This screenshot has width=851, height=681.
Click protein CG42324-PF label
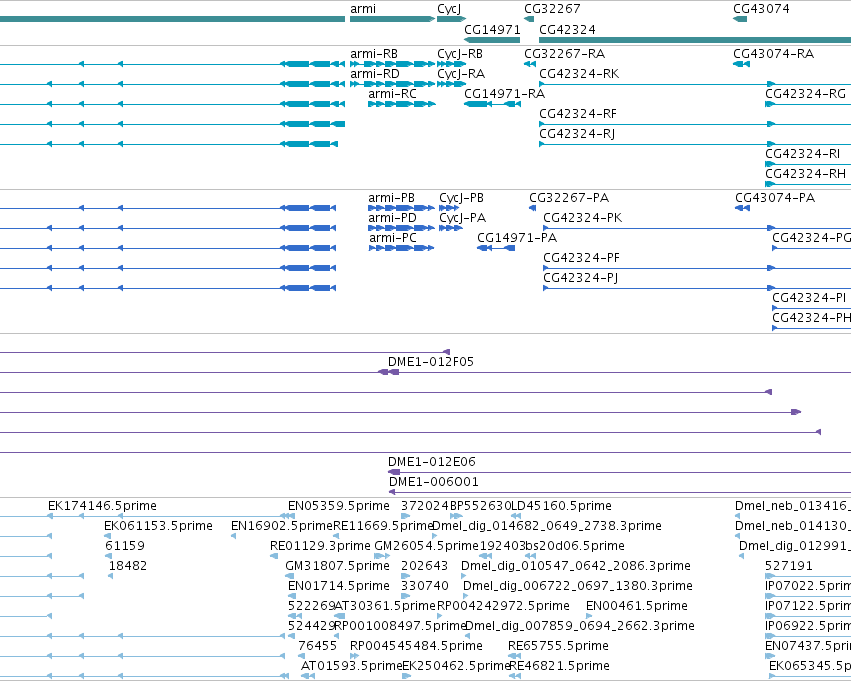click(582, 258)
